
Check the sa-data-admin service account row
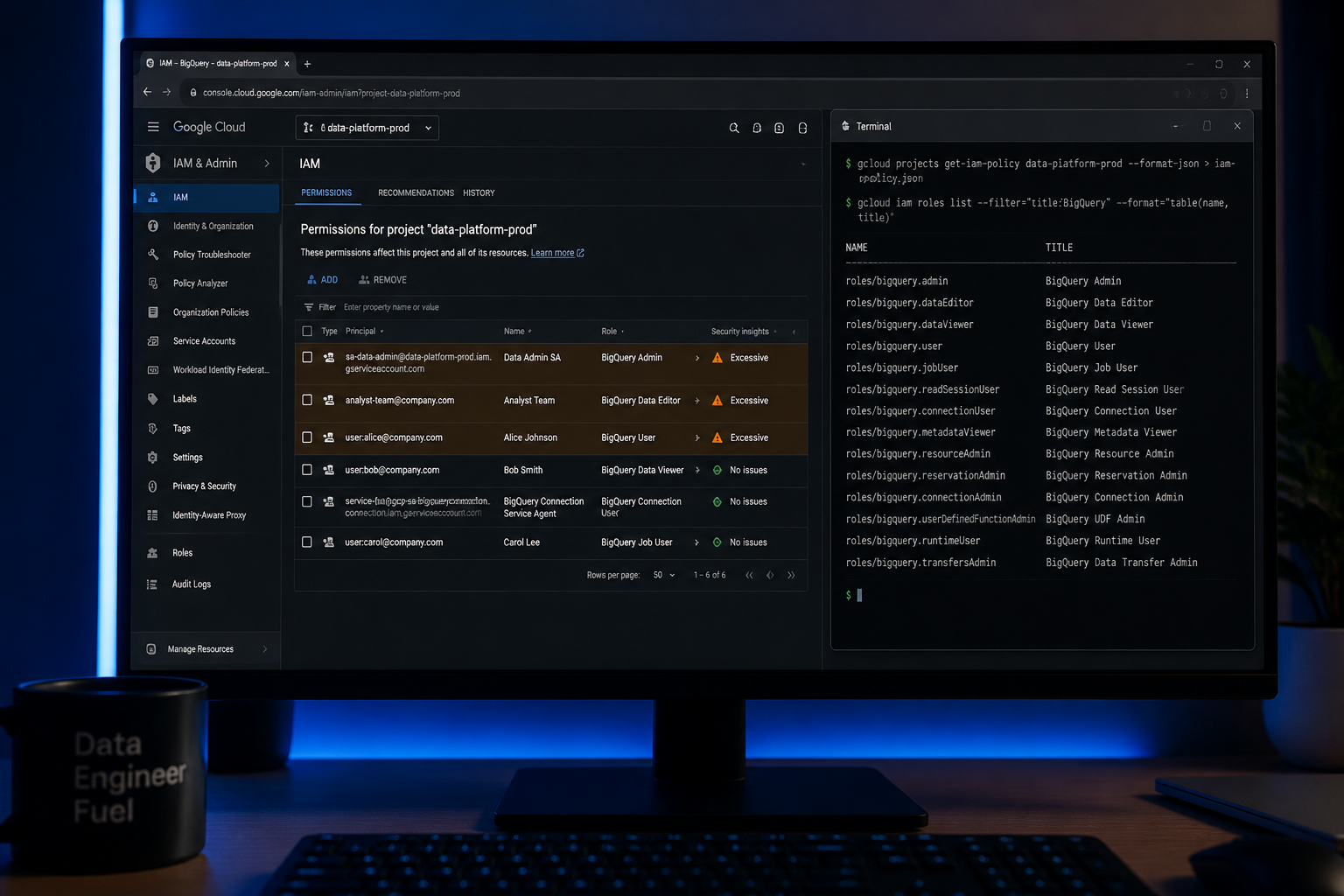coord(307,357)
